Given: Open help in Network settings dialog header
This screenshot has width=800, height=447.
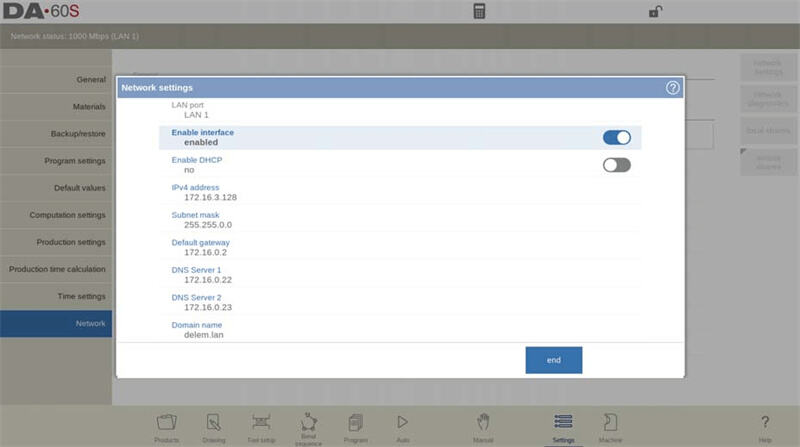Looking at the screenshot, I should click(673, 88).
